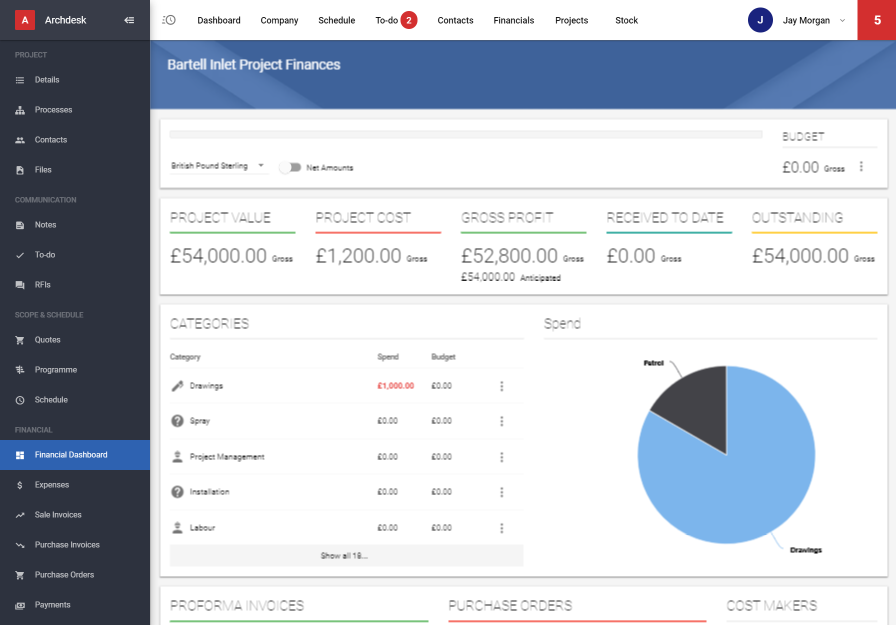Click the Programme icon in sidebar
The image size is (896, 625).
tap(20, 370)
